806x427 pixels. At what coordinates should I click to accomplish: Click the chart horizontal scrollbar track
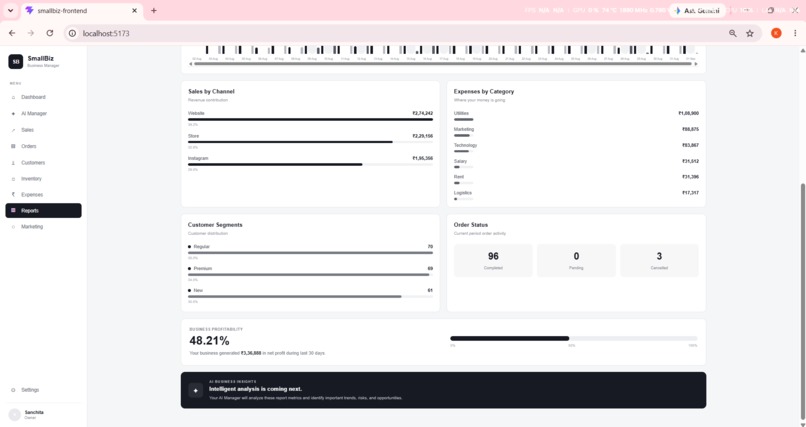coord(443,64)
